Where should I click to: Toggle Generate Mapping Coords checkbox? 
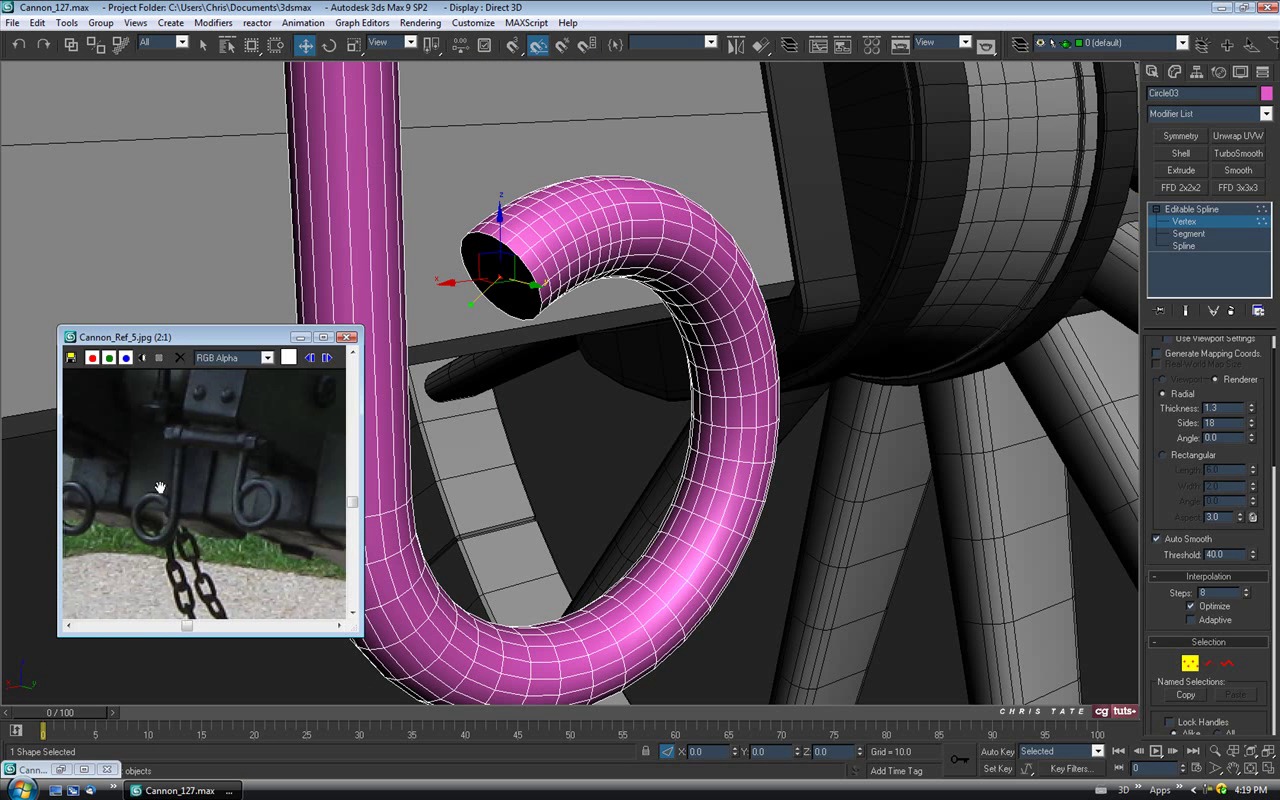point(1157,354)
